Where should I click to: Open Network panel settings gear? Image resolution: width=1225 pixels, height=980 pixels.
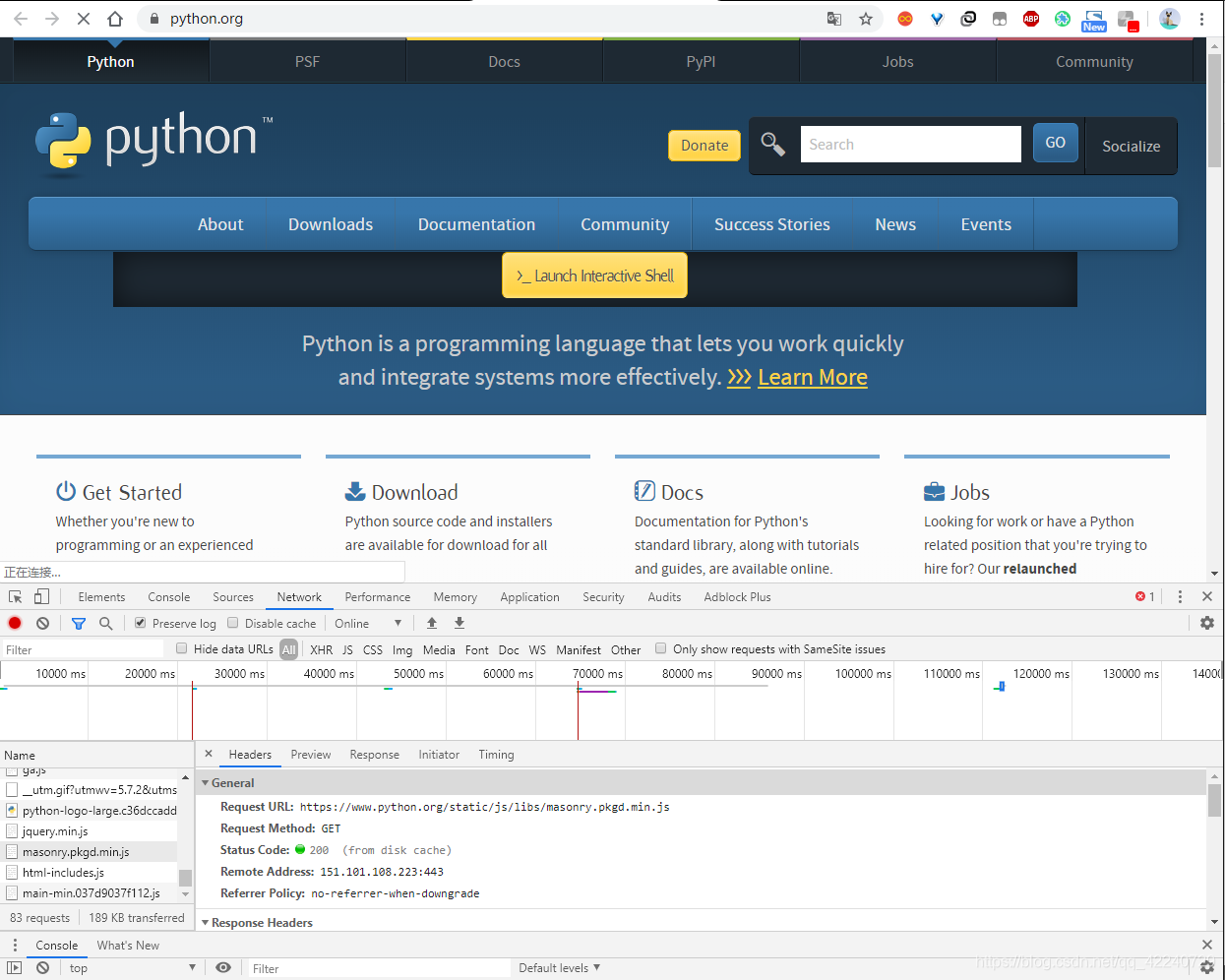pyautogui.click(x=1207, y=623)
